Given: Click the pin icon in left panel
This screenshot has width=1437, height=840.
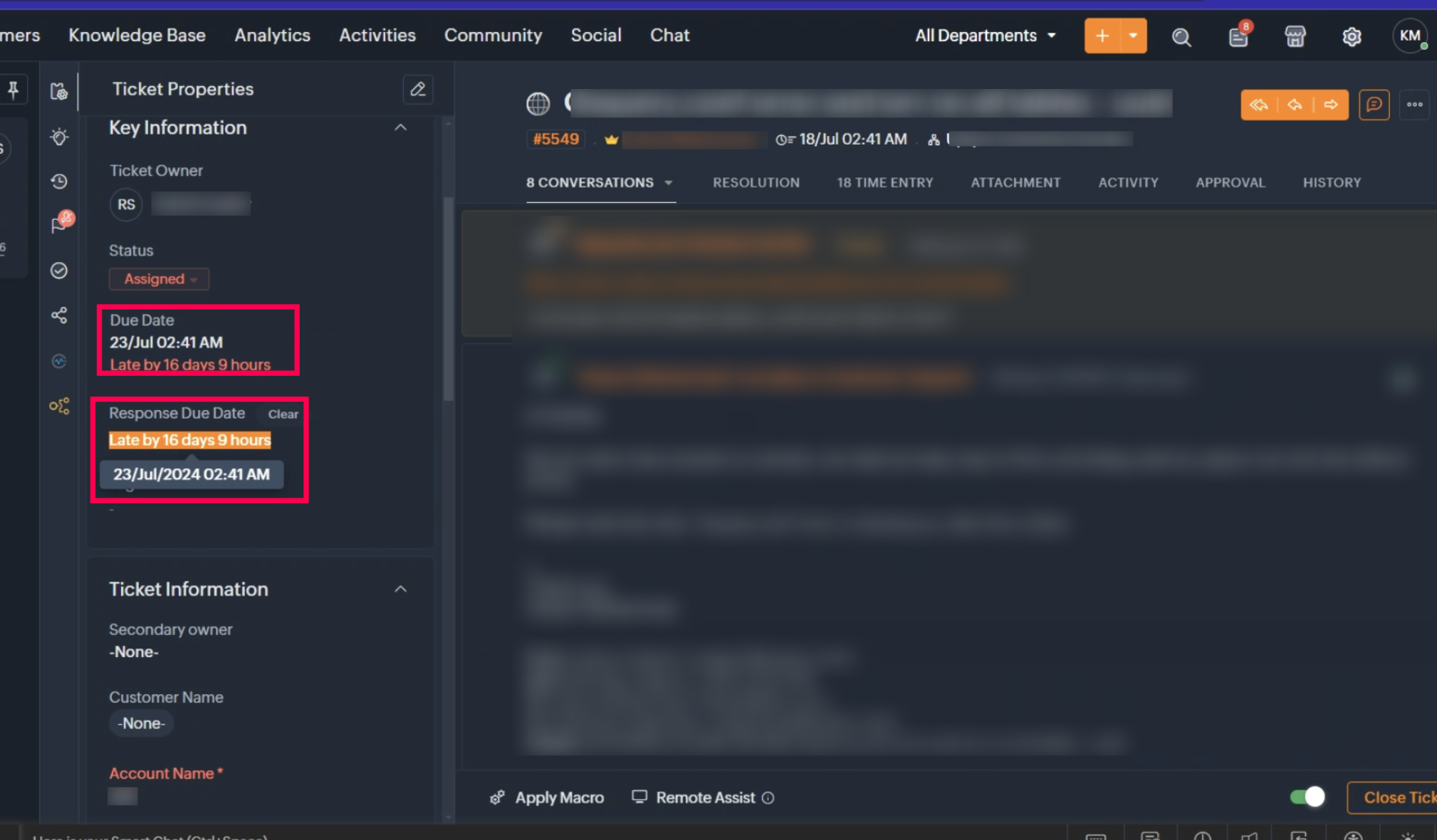Looking at the screenshot, I should click(x=13, y=90).
